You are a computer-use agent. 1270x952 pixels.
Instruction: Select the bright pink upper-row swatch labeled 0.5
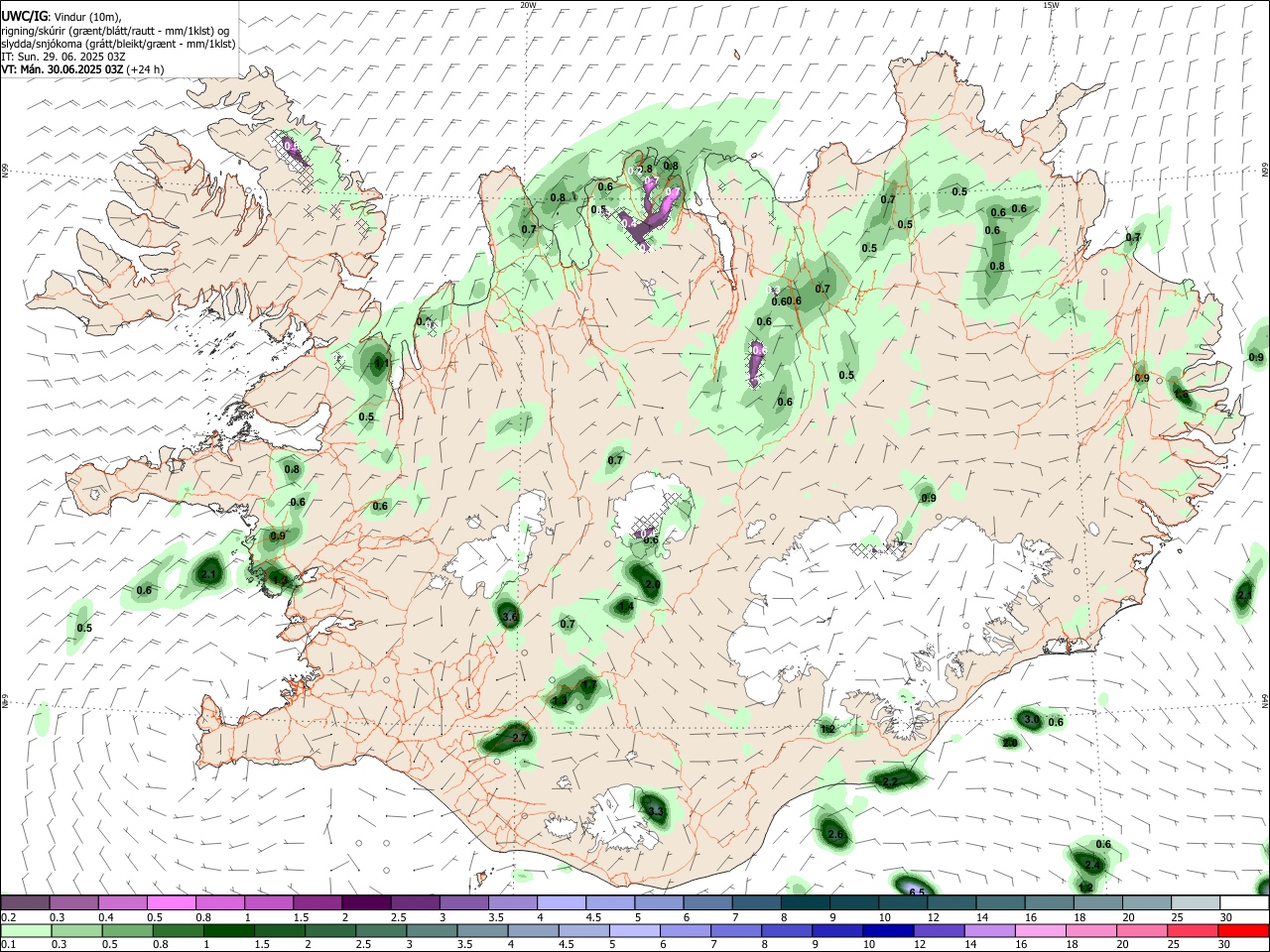click(x=171, y=903)
